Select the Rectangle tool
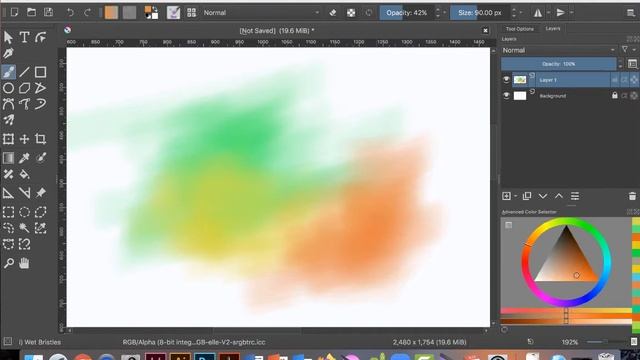Viewport: 640px width, 360px height. point(40,72)
